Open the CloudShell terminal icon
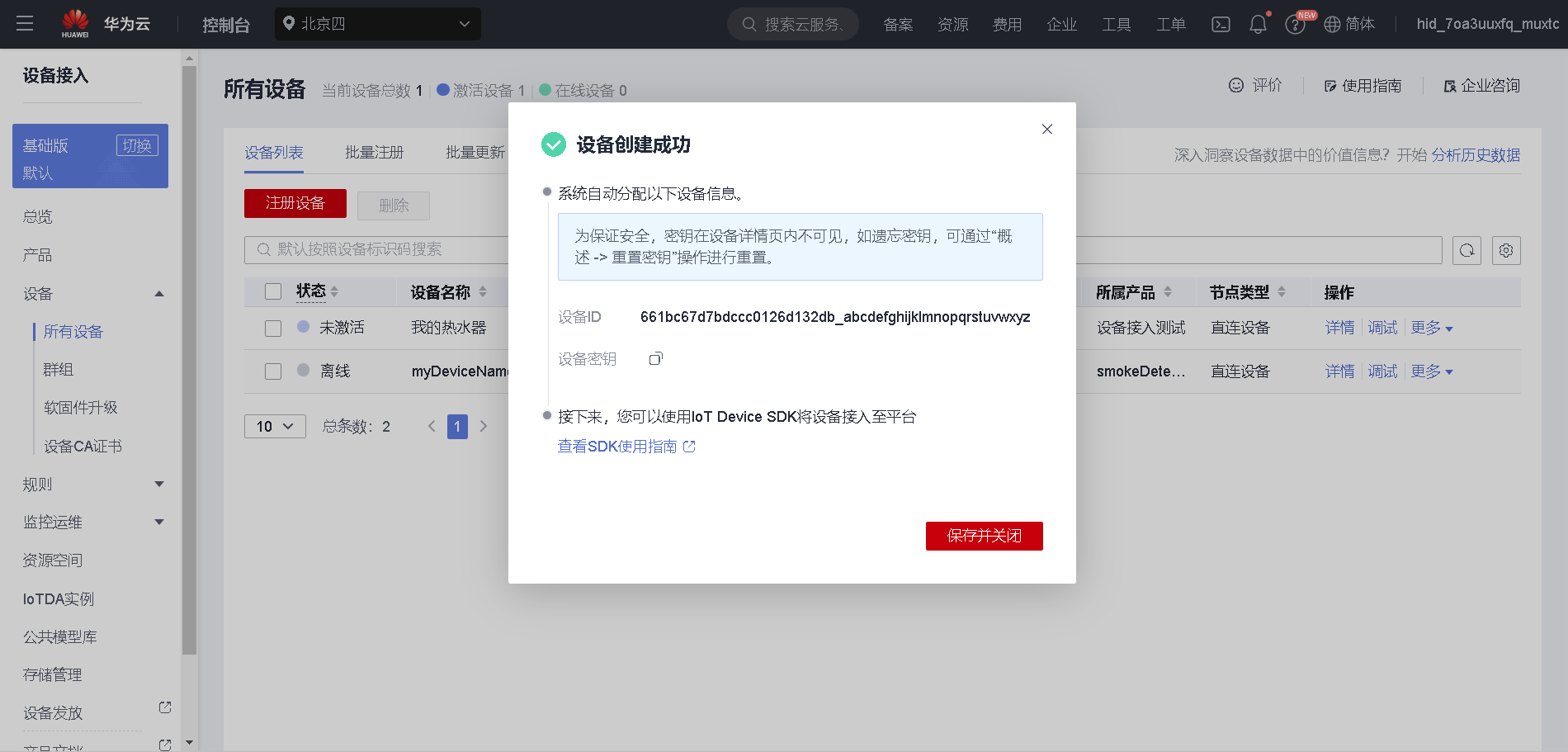Image resolution: width=1568 pixels, height=752 pixels. pos(1221,25)
